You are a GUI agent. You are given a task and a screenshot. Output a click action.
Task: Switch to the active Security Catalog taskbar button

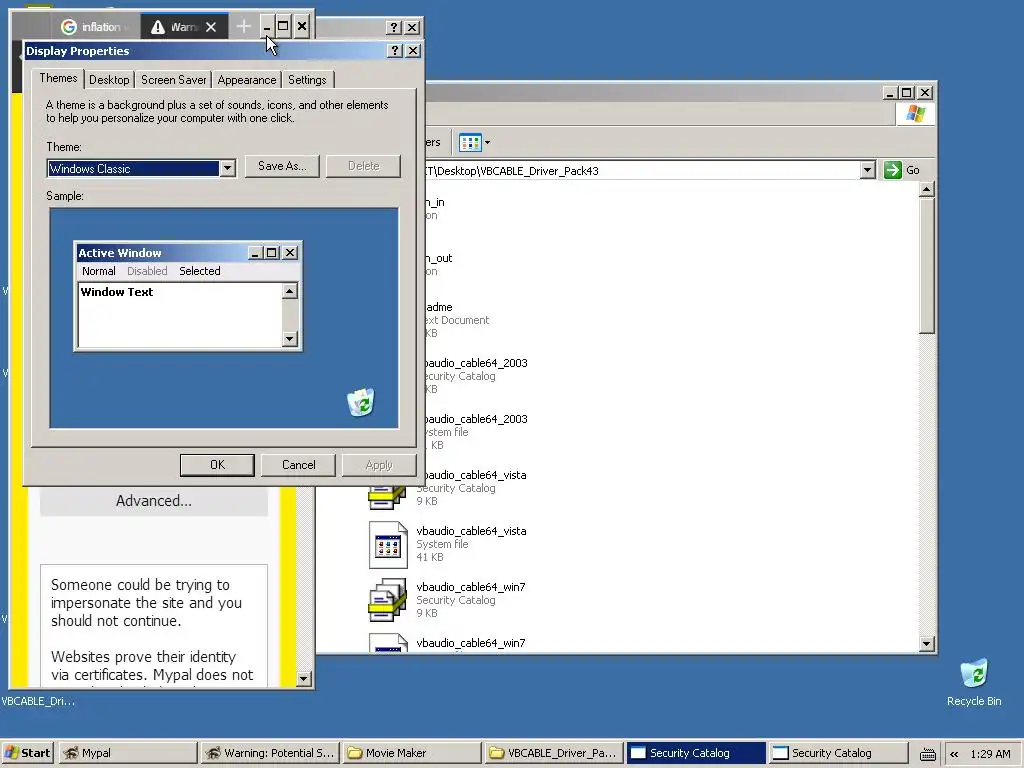click(696, 753)
